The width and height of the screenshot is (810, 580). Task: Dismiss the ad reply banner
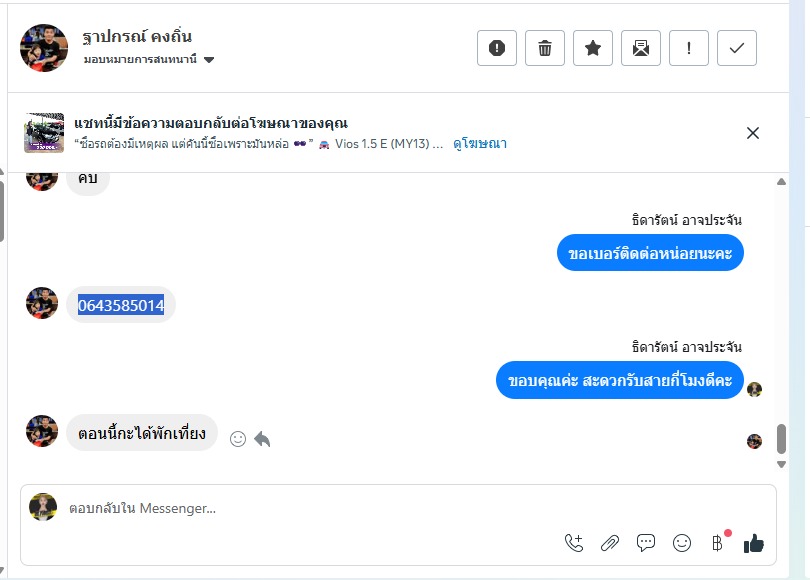pos(753,133)
